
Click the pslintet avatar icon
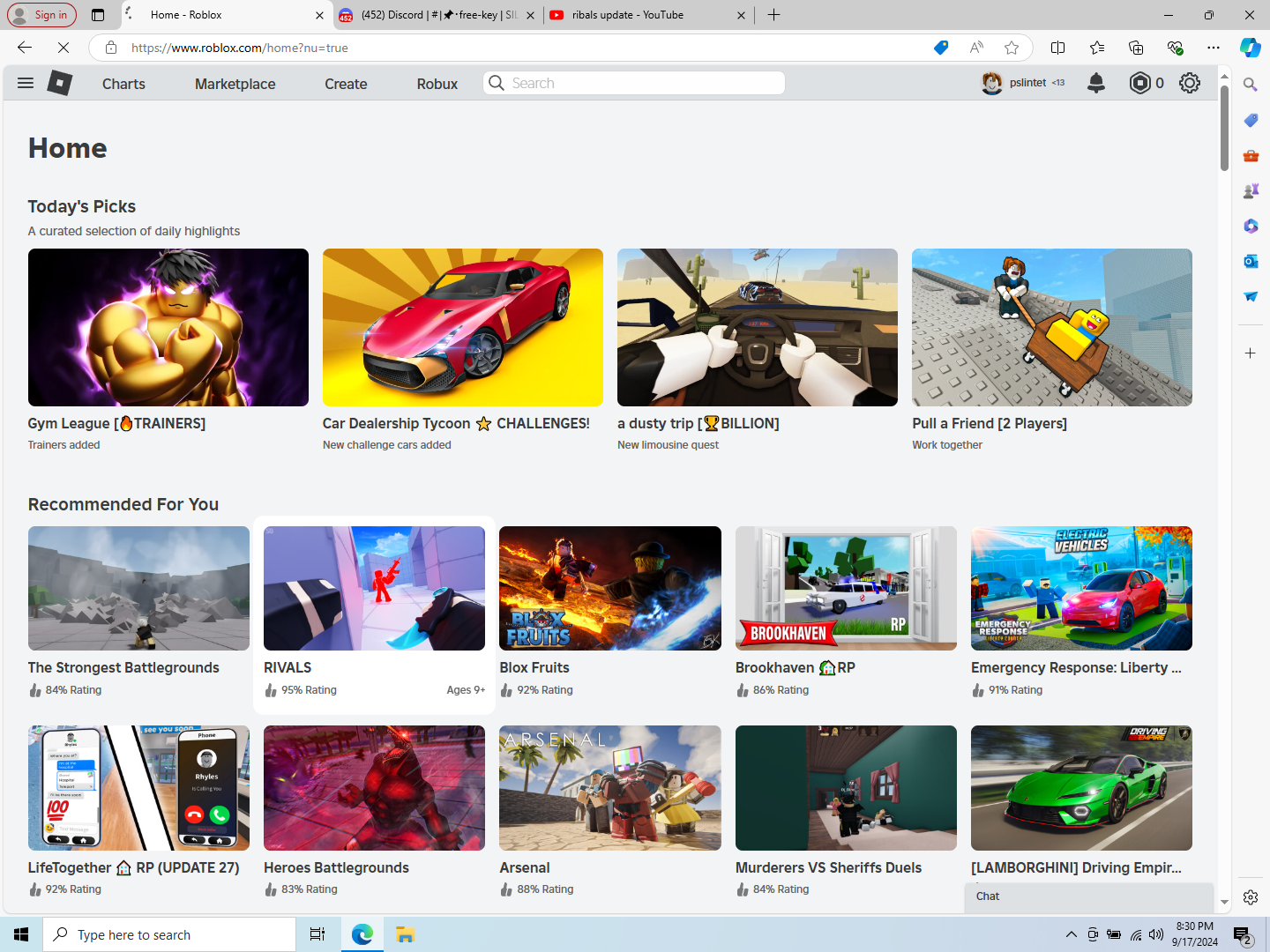coord(992,83)
